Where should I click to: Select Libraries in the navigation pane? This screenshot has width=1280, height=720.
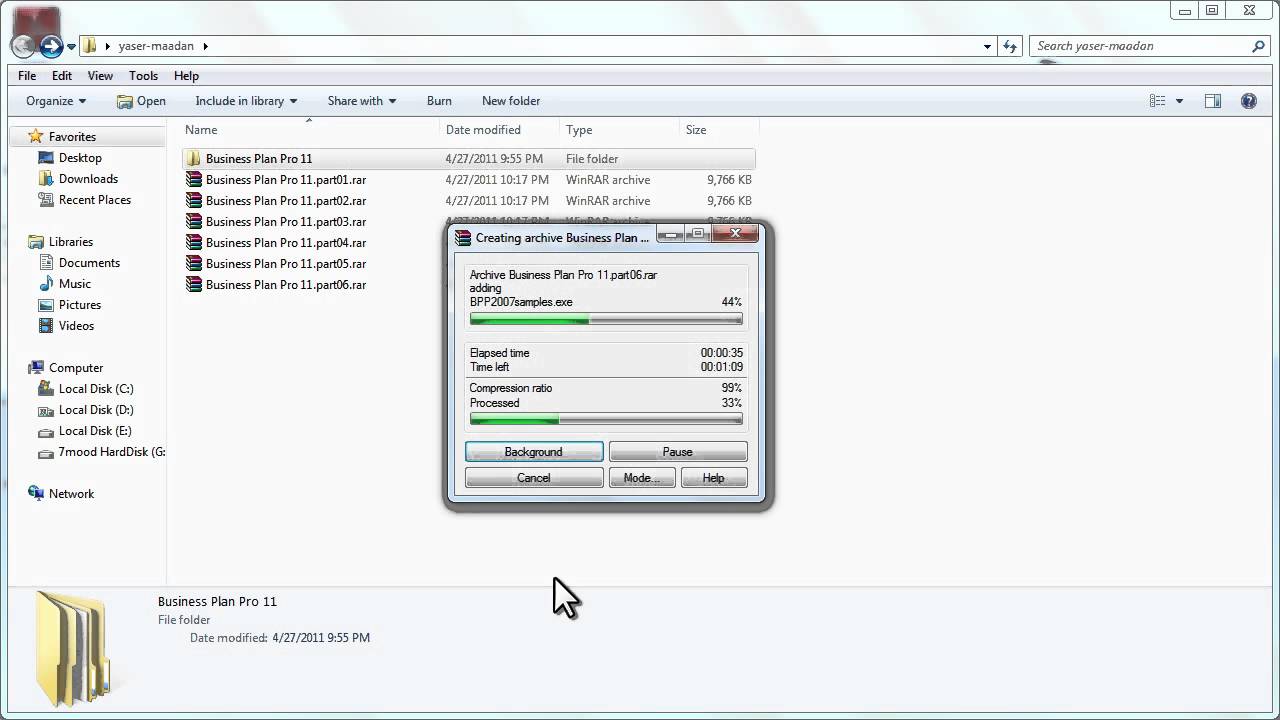[71, 242]
